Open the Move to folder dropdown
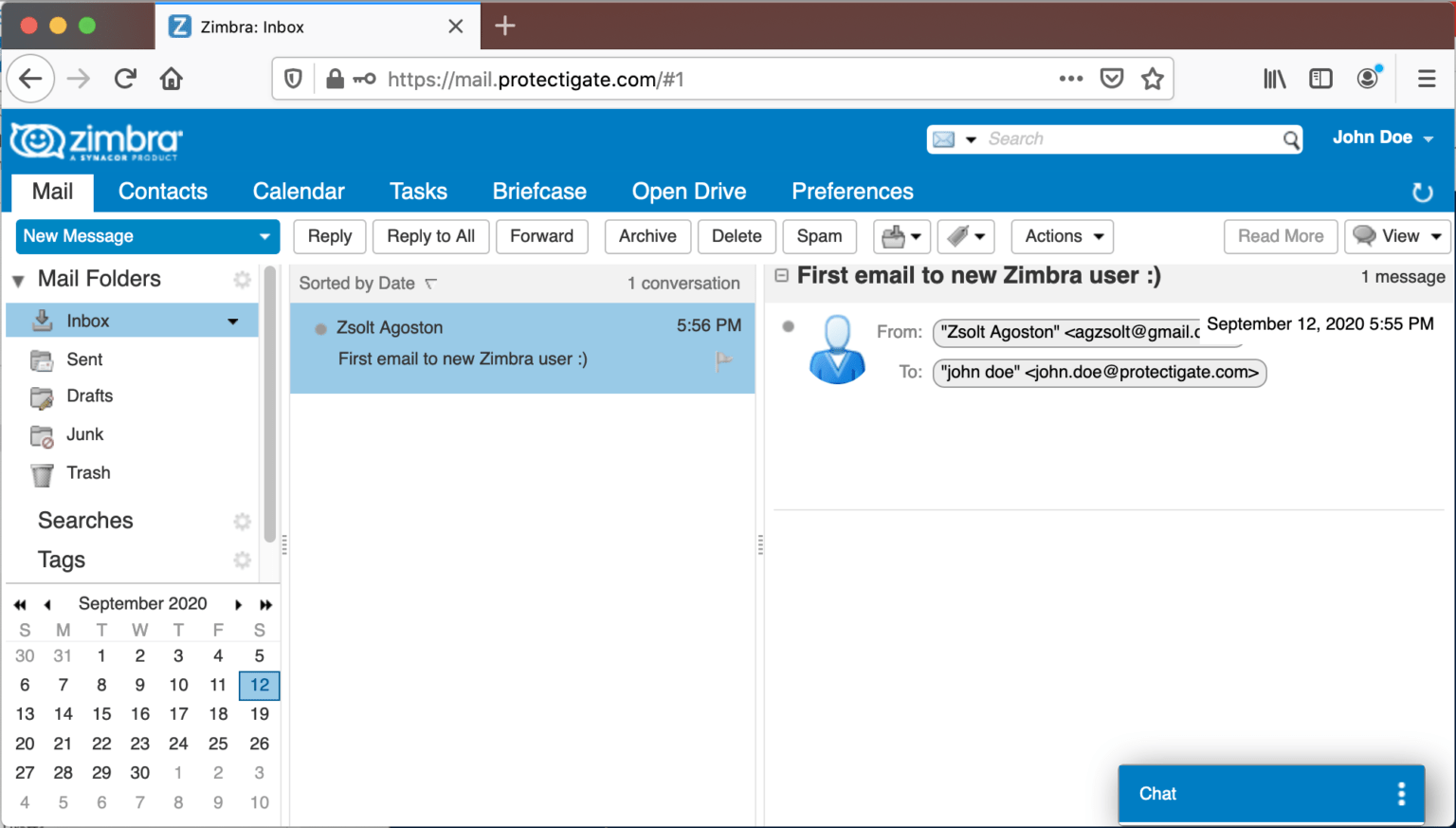The image size is (1456, 828). pos(901,236)
